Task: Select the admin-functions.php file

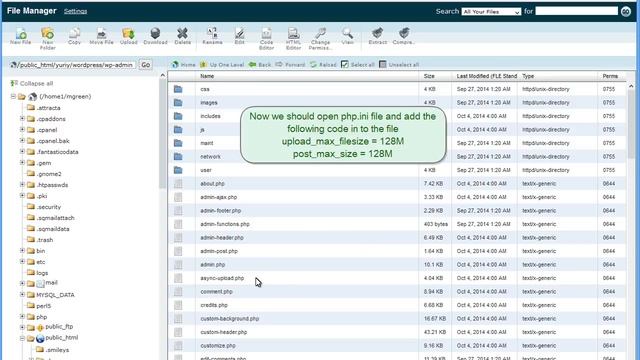Action: click(x=396, y=224)
